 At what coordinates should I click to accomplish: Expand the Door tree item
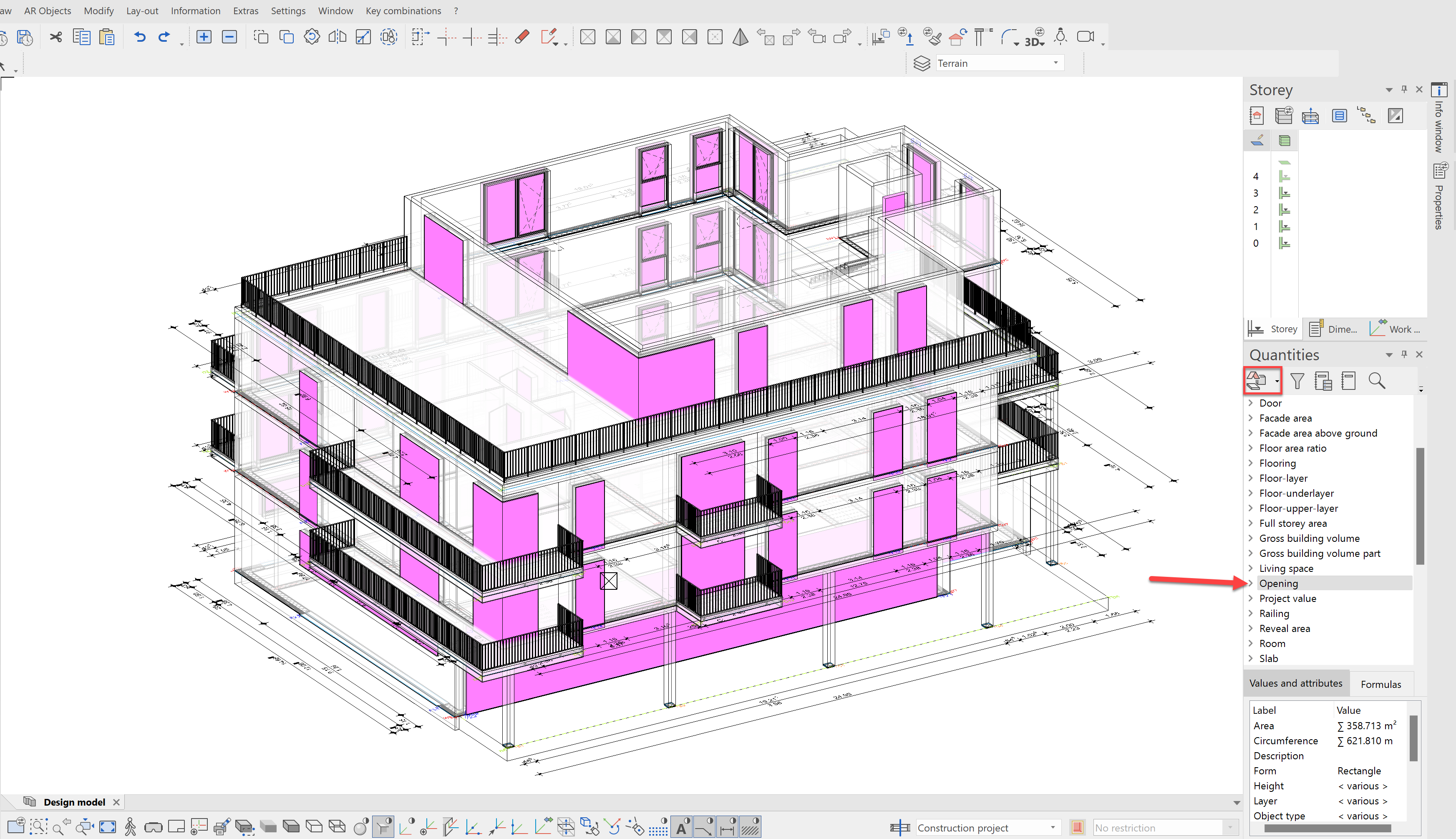[x=1250, y=403]
